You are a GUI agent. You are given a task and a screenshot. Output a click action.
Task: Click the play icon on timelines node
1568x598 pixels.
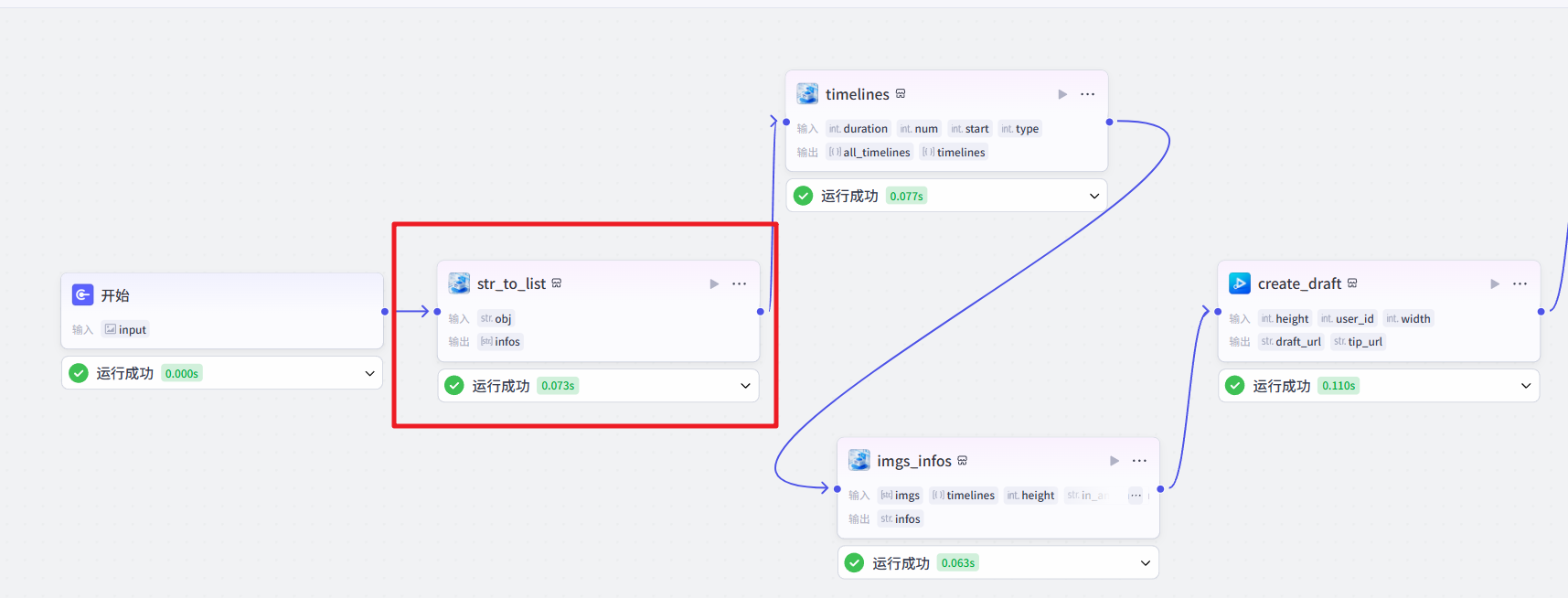pos(1062,94)
